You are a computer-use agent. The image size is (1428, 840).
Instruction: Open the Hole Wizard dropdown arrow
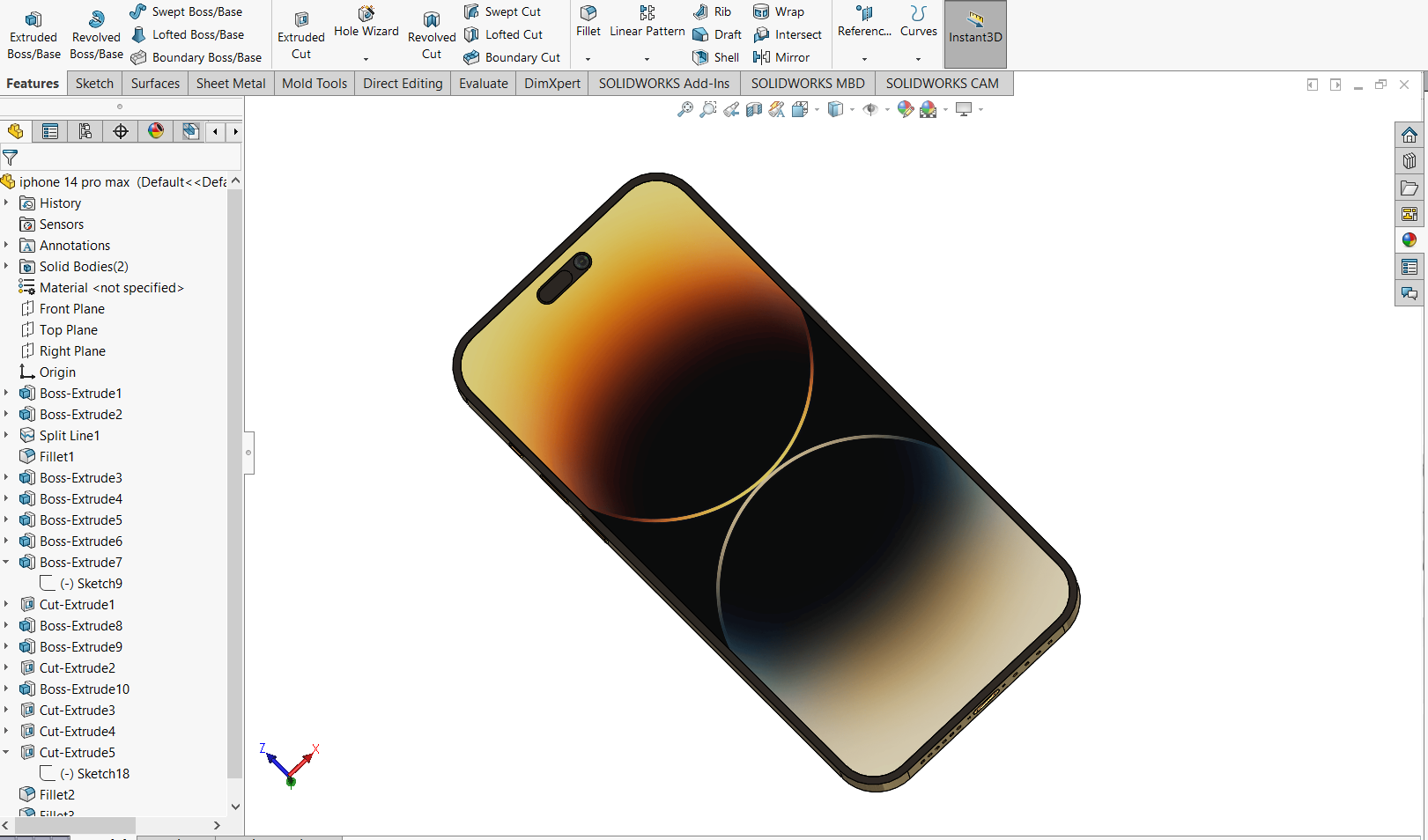click(366, 59)
